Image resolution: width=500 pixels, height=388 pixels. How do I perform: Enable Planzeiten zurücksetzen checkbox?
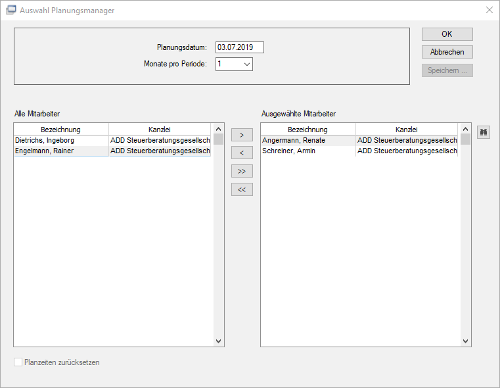(18, 362)
